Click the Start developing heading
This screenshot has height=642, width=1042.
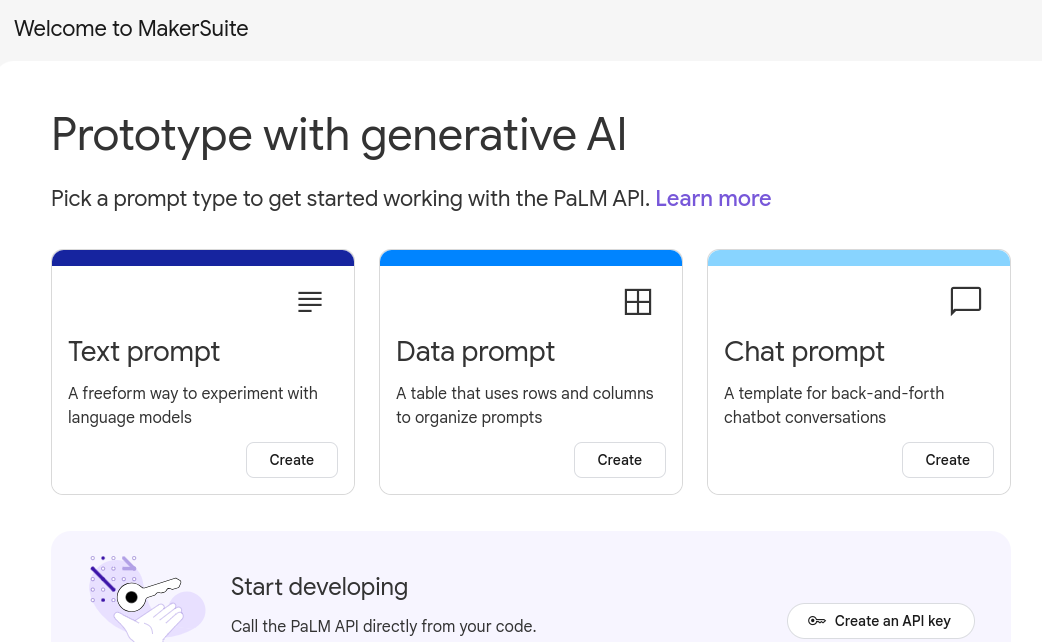point(320,587)
